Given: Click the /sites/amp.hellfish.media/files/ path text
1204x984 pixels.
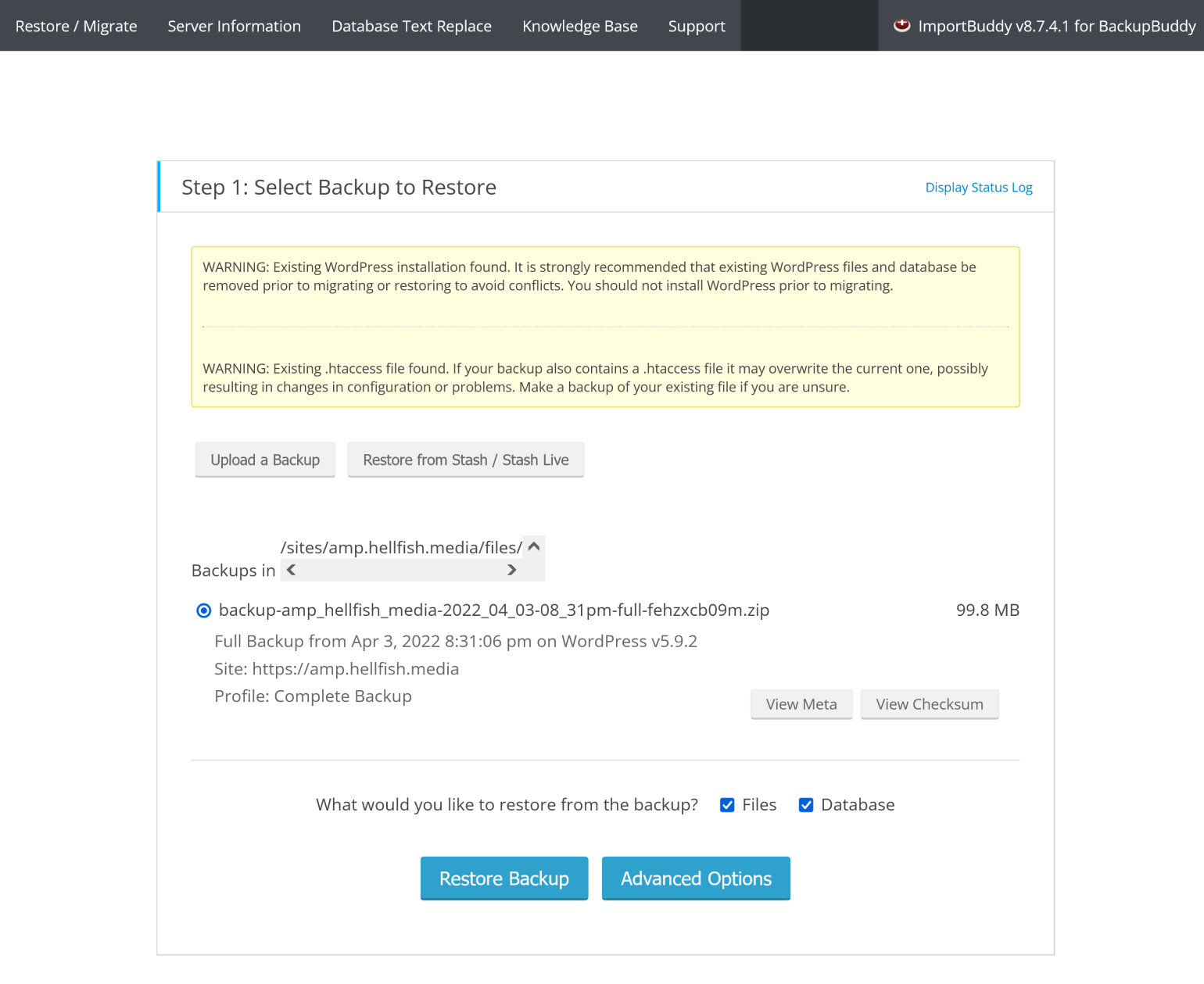Looking at the screenshot, I should [401, 548].
